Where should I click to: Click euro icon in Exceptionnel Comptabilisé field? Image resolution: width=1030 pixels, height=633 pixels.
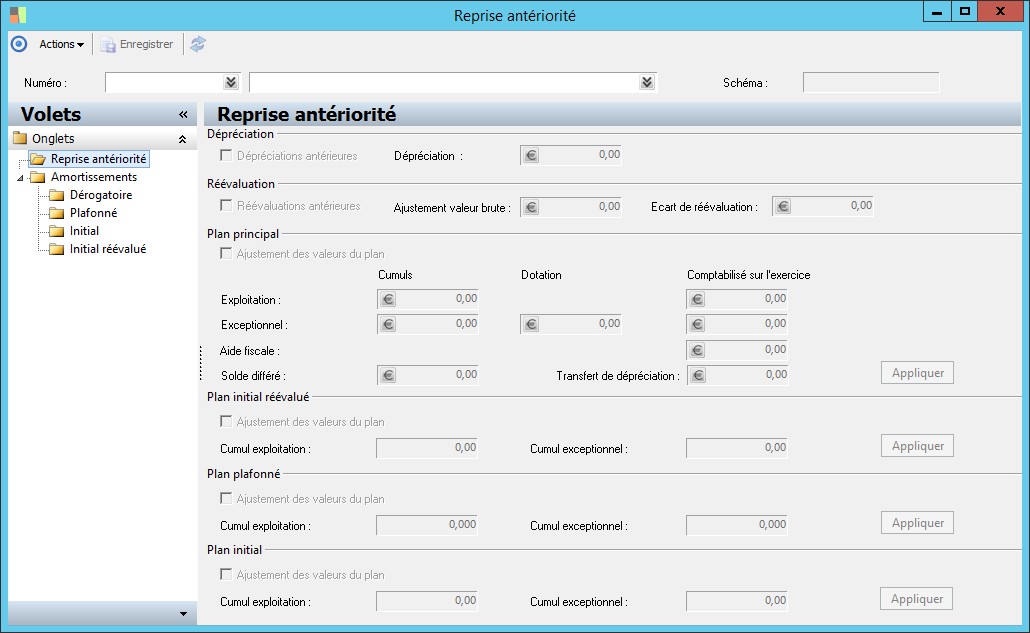(697, 324)
